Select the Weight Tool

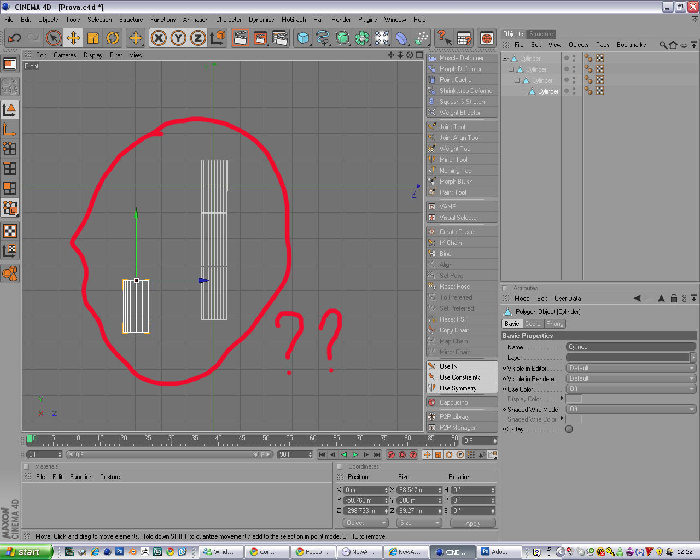click(x=462, y=149)
